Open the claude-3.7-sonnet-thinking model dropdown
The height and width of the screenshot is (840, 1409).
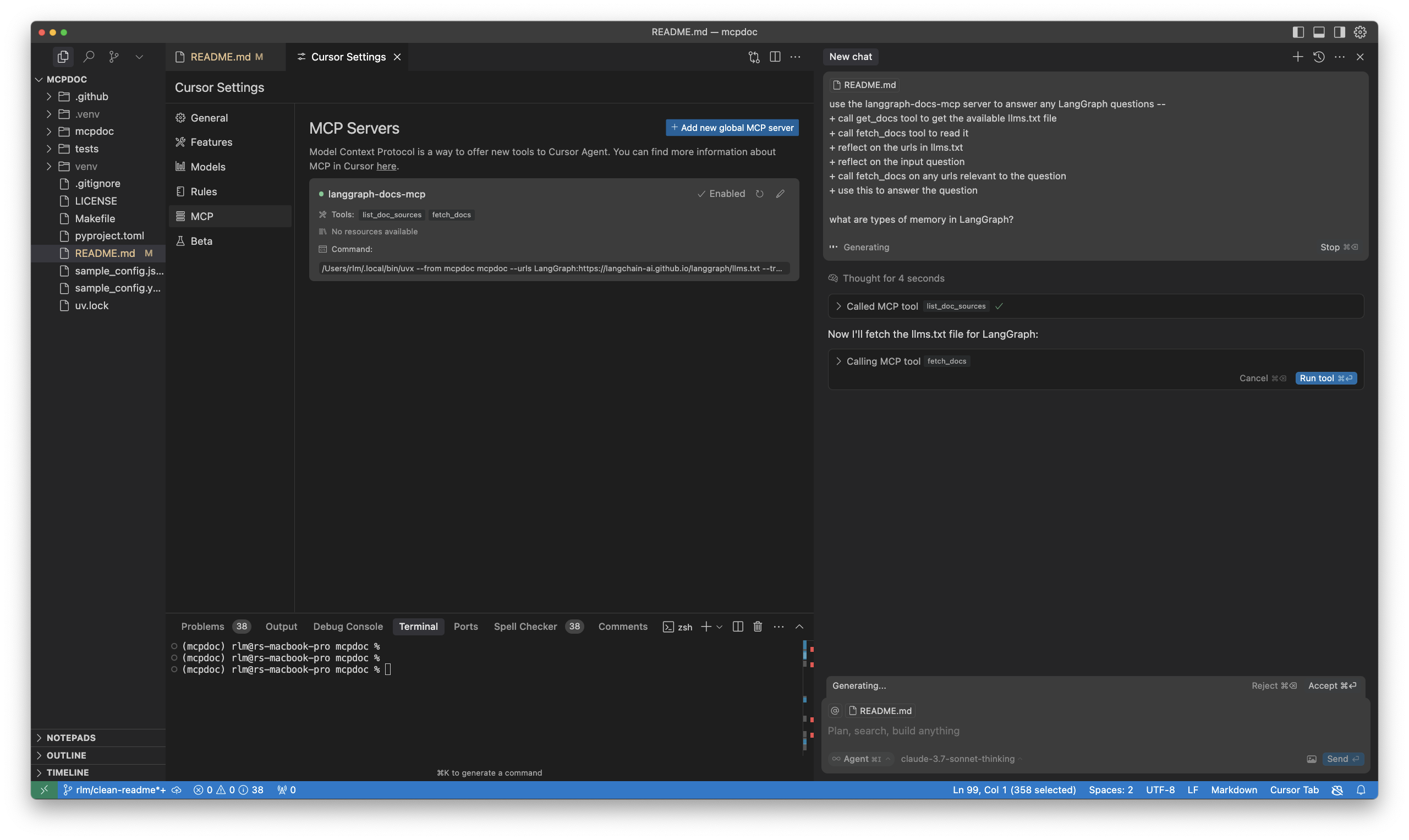click(x=961, y=759)
